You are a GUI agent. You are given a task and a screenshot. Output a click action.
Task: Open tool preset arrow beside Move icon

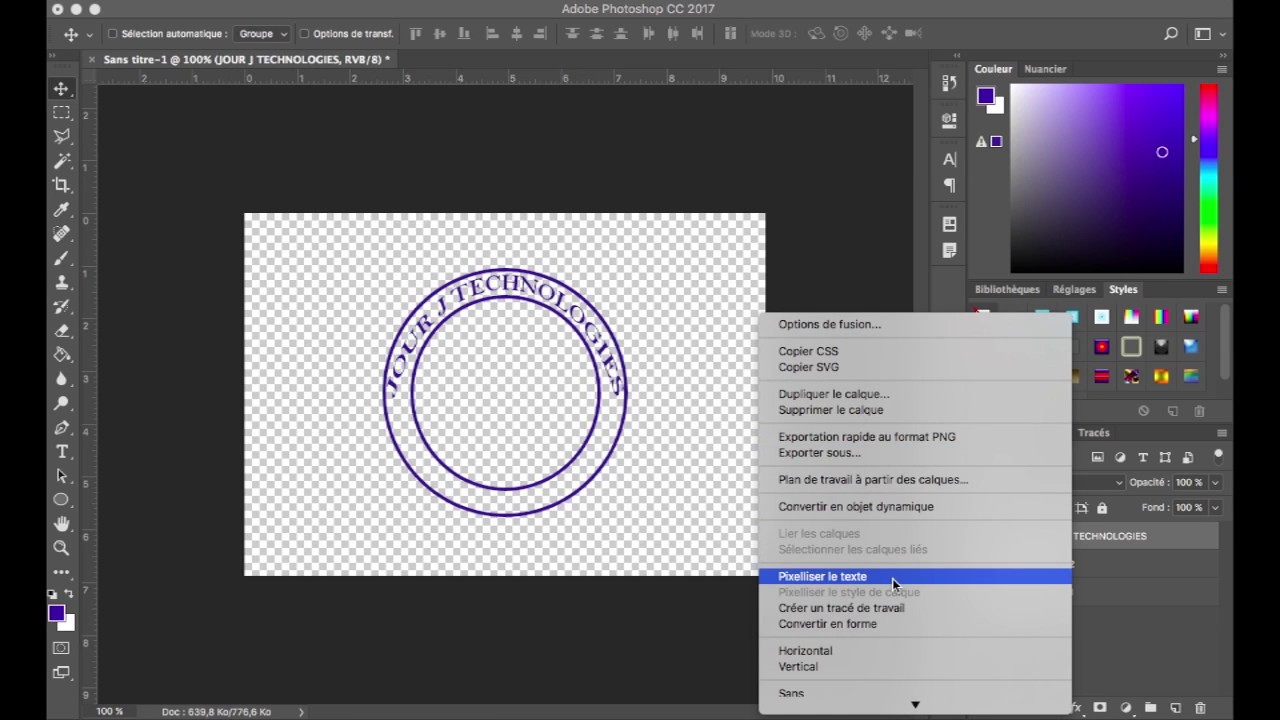[x=89, y=34]
